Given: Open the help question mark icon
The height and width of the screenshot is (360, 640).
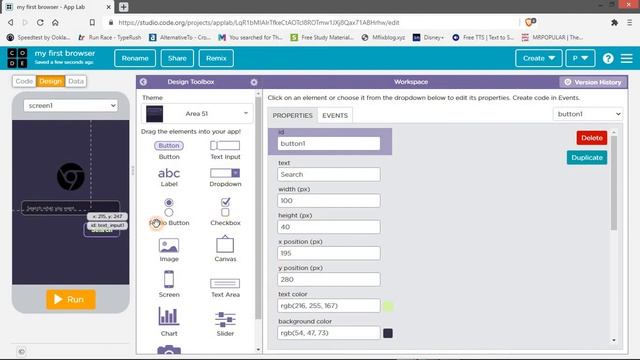Looking at the screenshot, I should point(608,58).
